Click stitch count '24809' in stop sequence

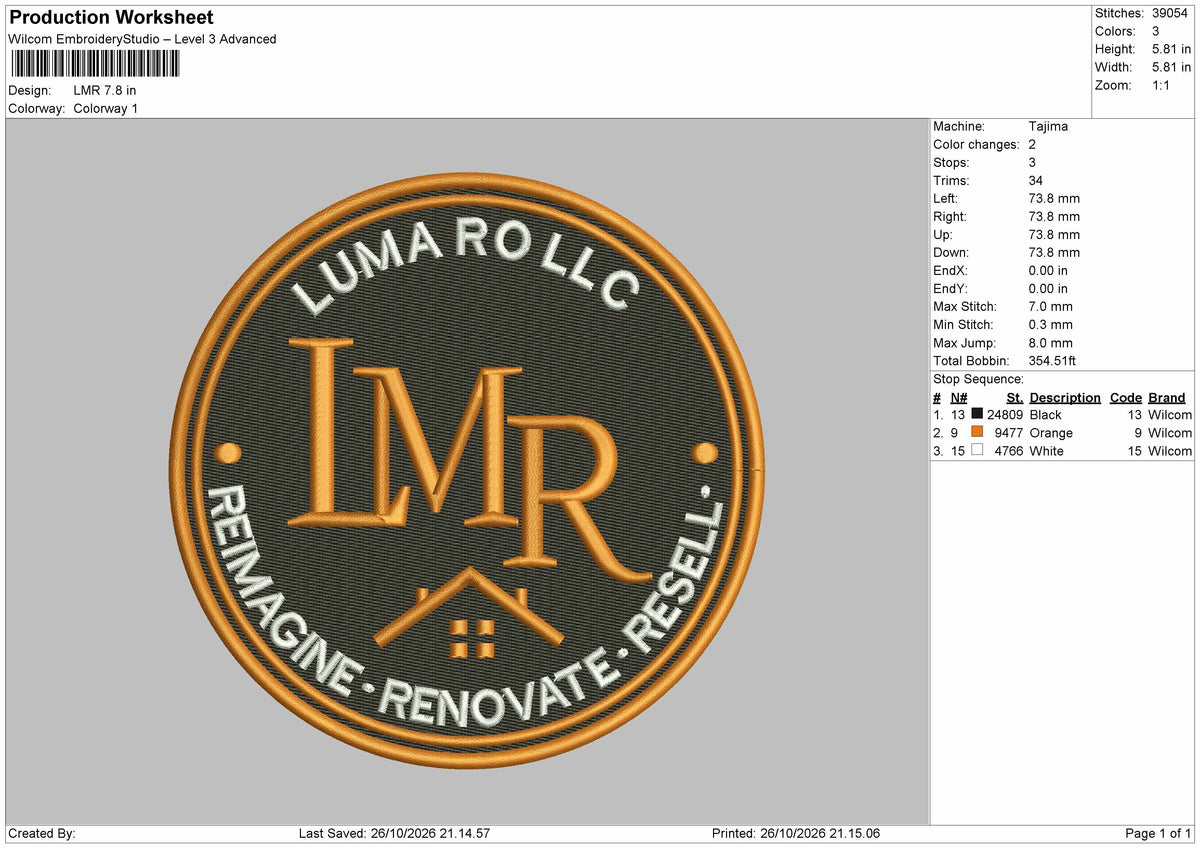pos(1005,415)
